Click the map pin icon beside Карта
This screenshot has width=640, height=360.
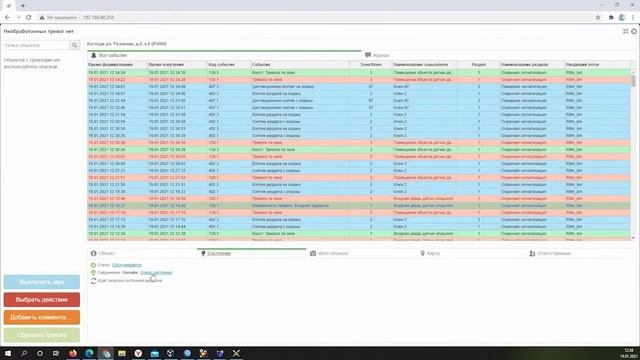(422, 253)
